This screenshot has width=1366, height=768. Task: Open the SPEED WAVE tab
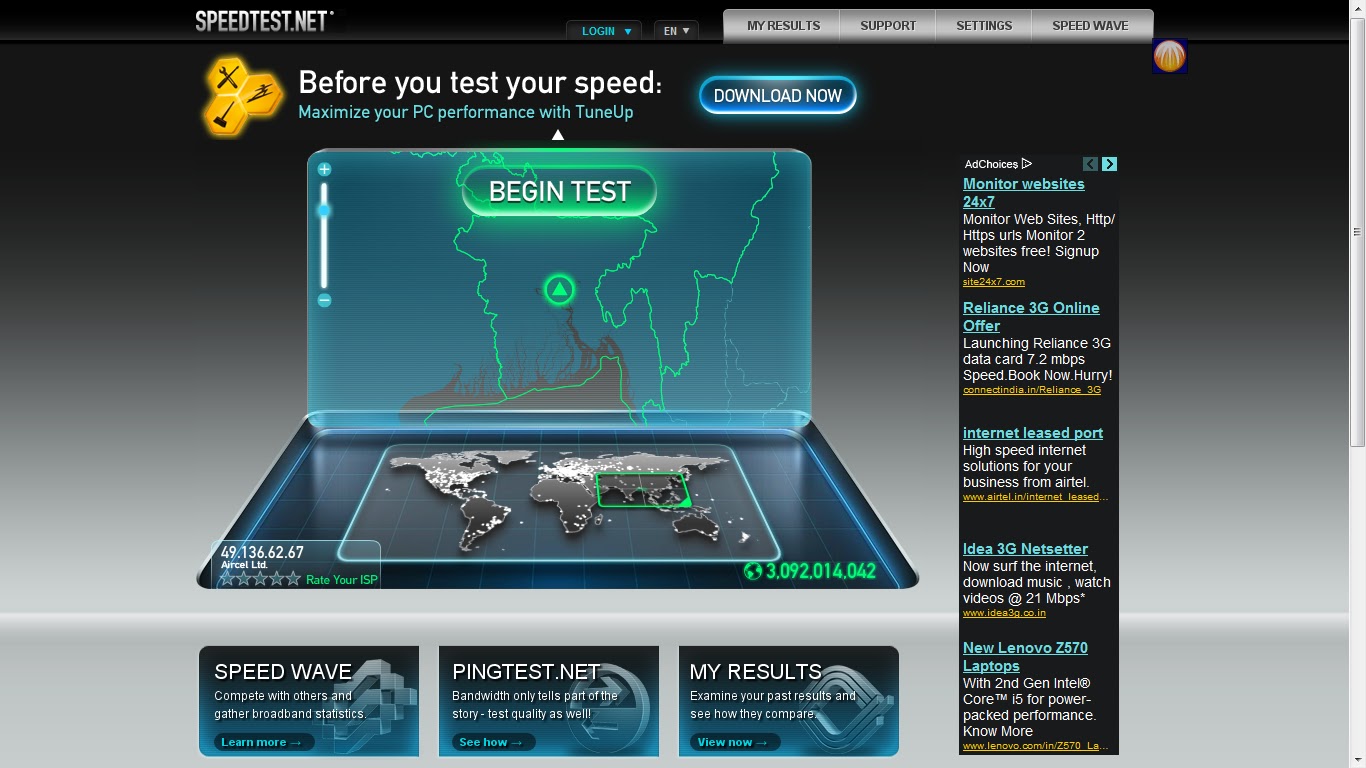click(x=1090, y=26)
